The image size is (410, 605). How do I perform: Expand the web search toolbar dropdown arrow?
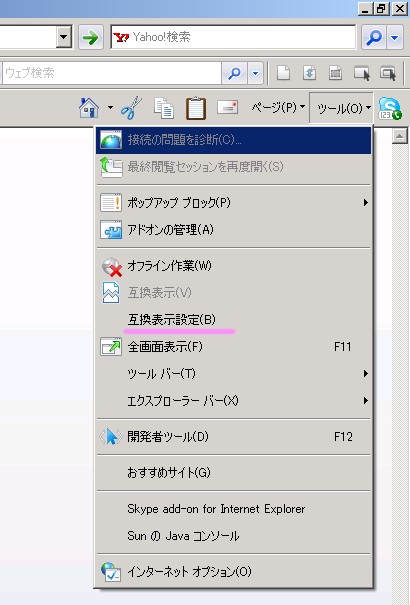255,73
